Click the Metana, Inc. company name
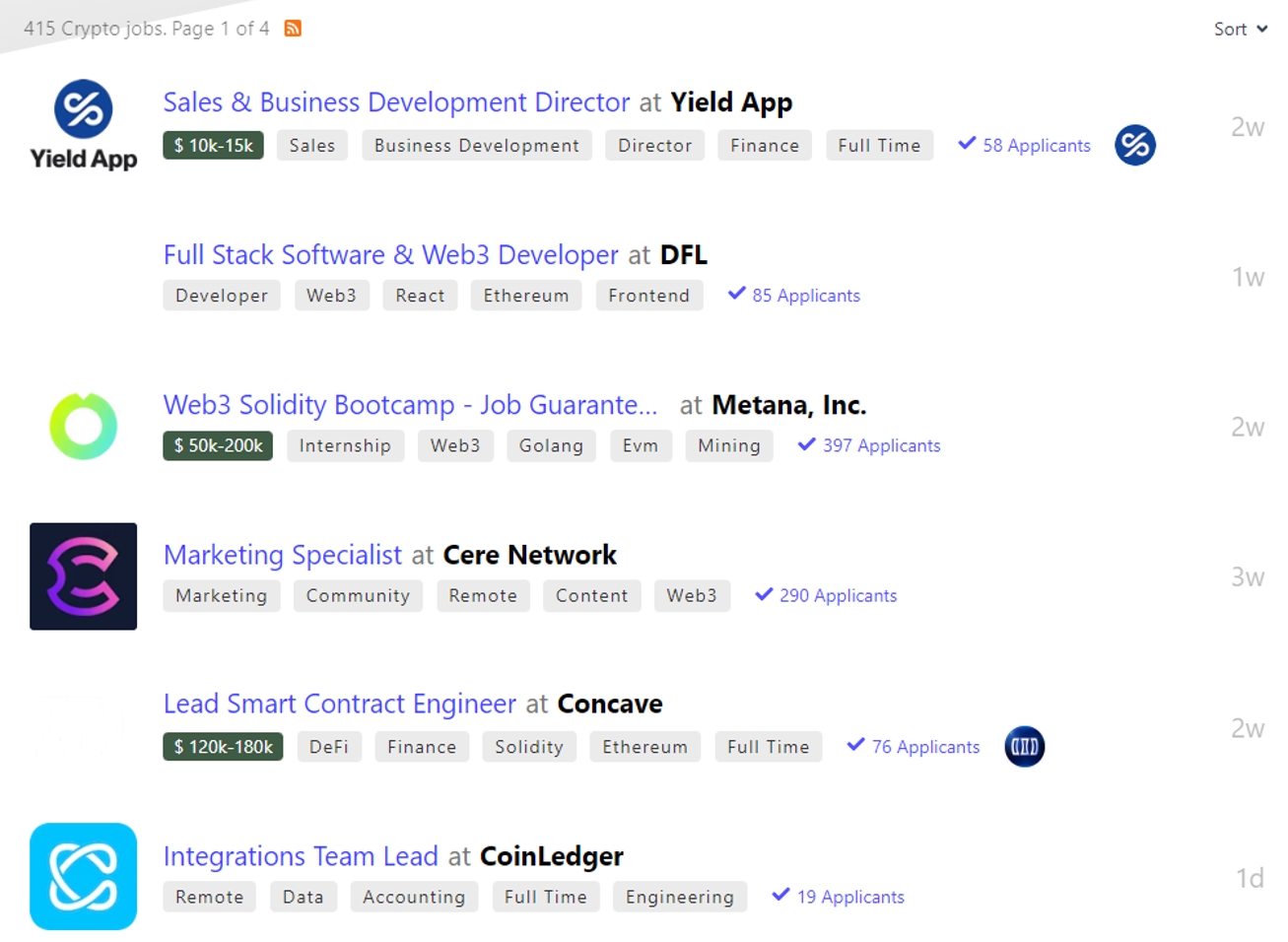 [789, 405]
